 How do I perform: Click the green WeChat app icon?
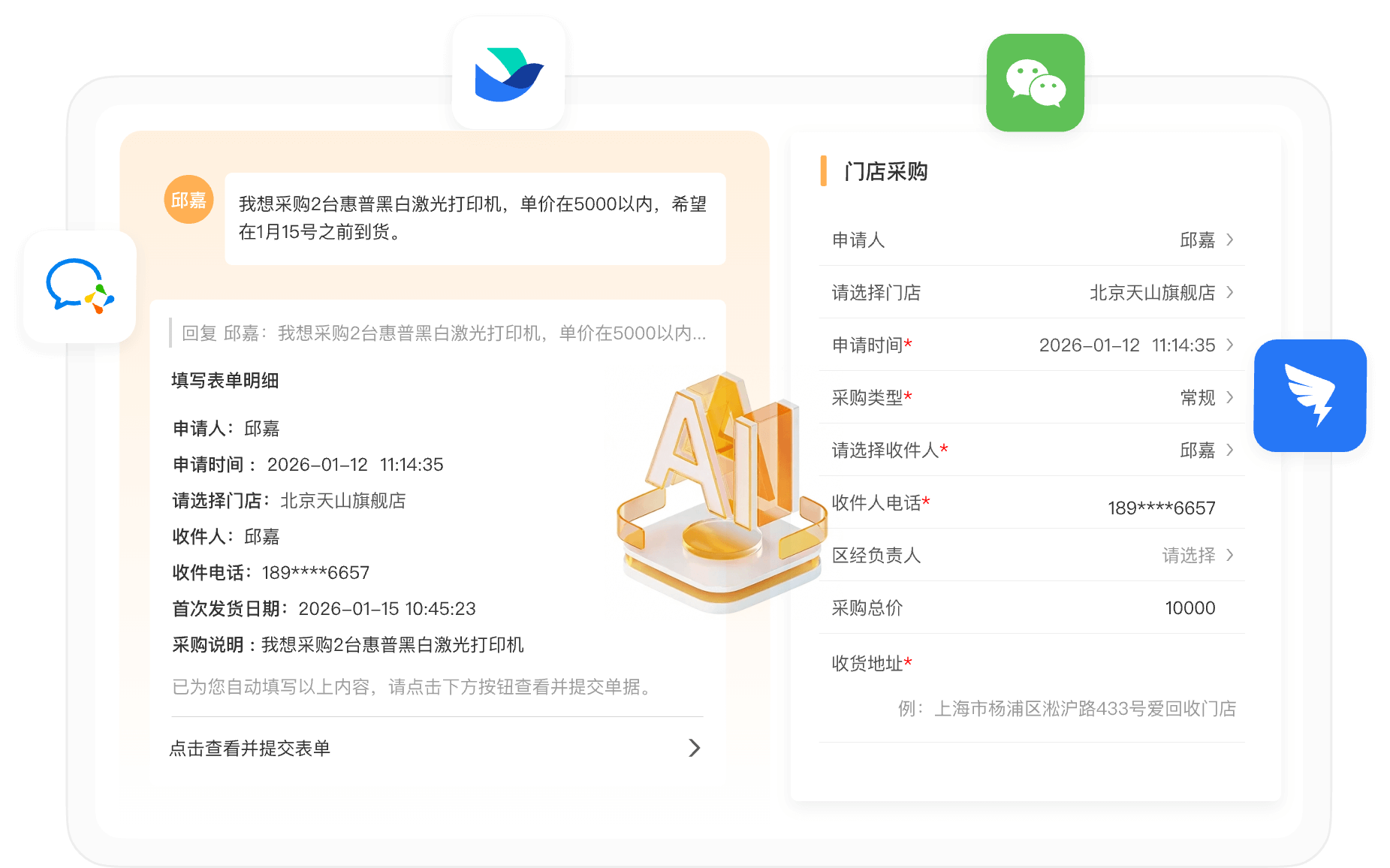click(1035, 83)
